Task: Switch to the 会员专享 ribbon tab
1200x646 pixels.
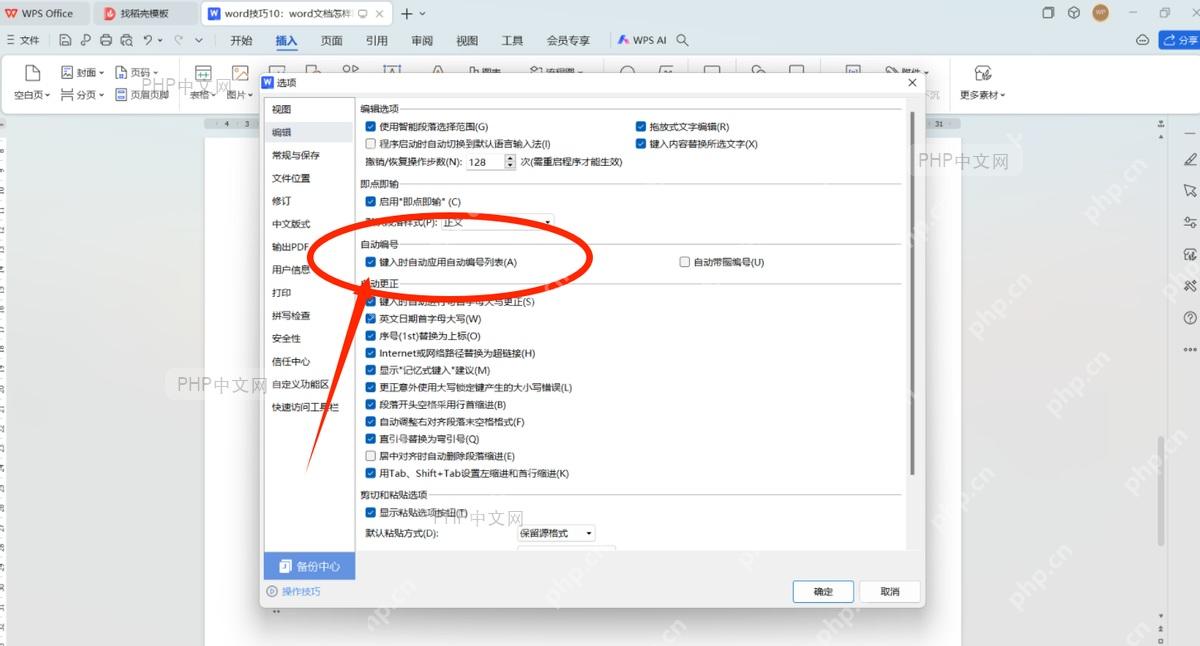Action: (568, 40)
